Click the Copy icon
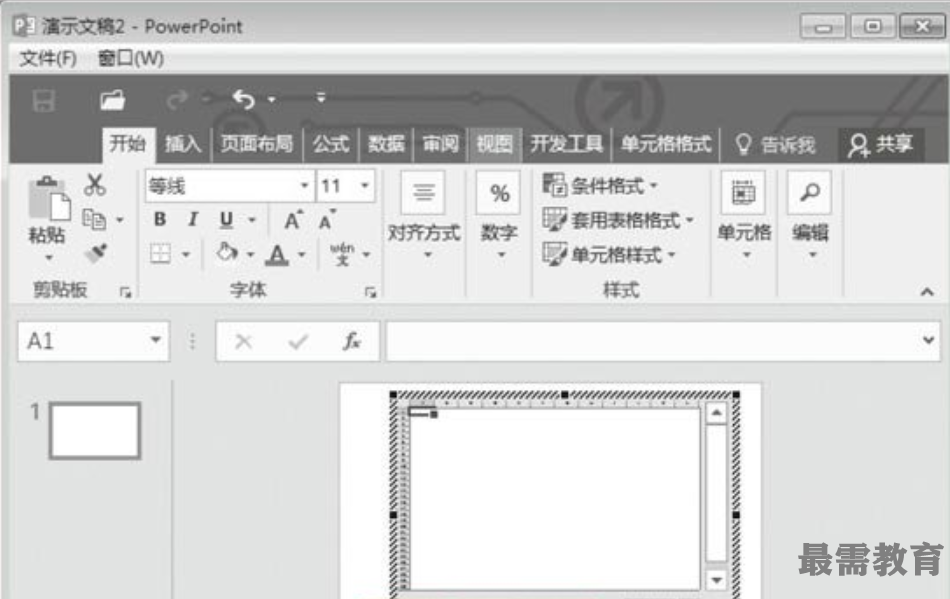Image resolution: width=950 pixels, height=599 pixels. pos(94,219)
